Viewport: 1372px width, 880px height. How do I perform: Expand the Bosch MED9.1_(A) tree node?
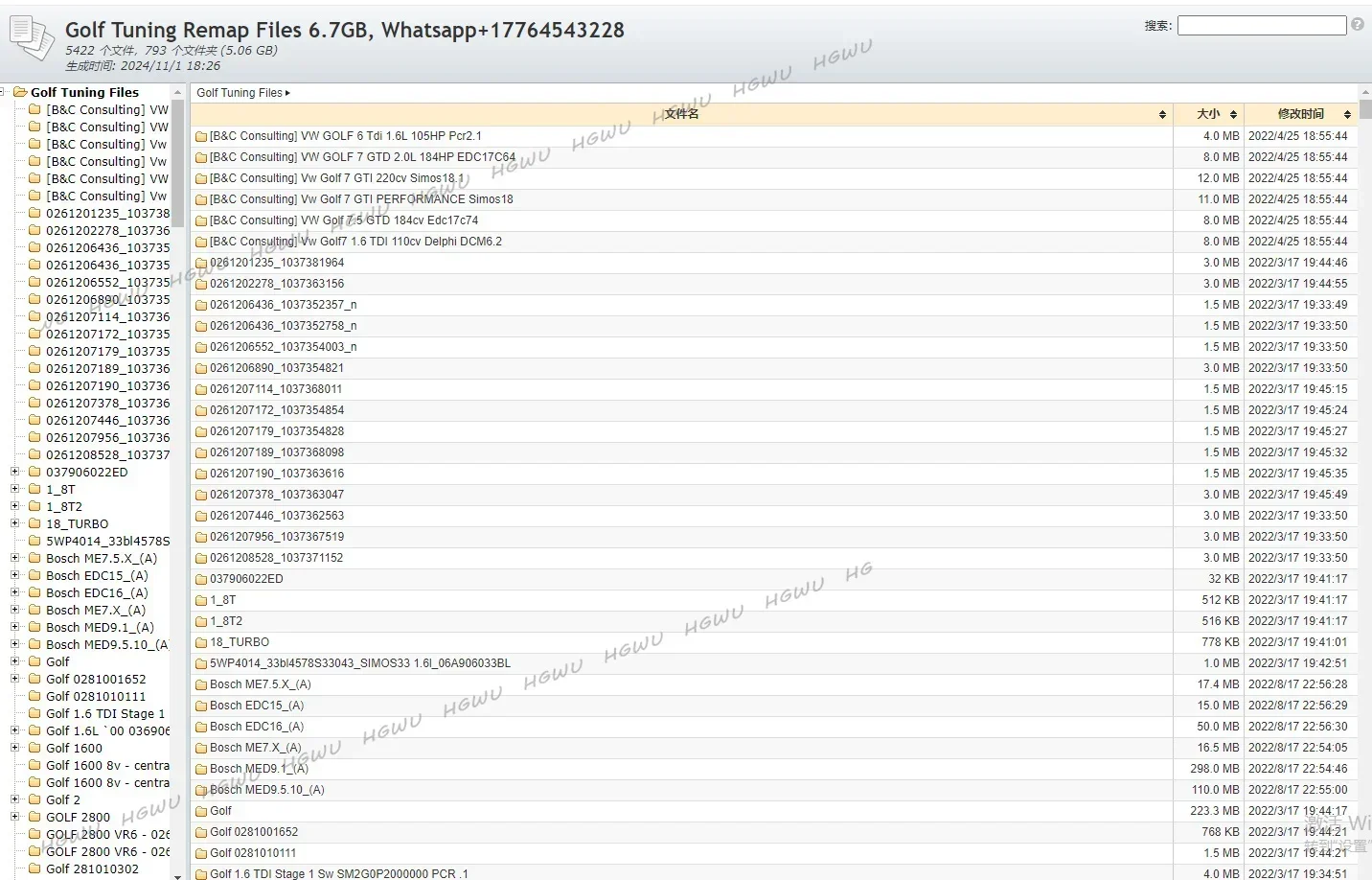click(x=14, y=627)
